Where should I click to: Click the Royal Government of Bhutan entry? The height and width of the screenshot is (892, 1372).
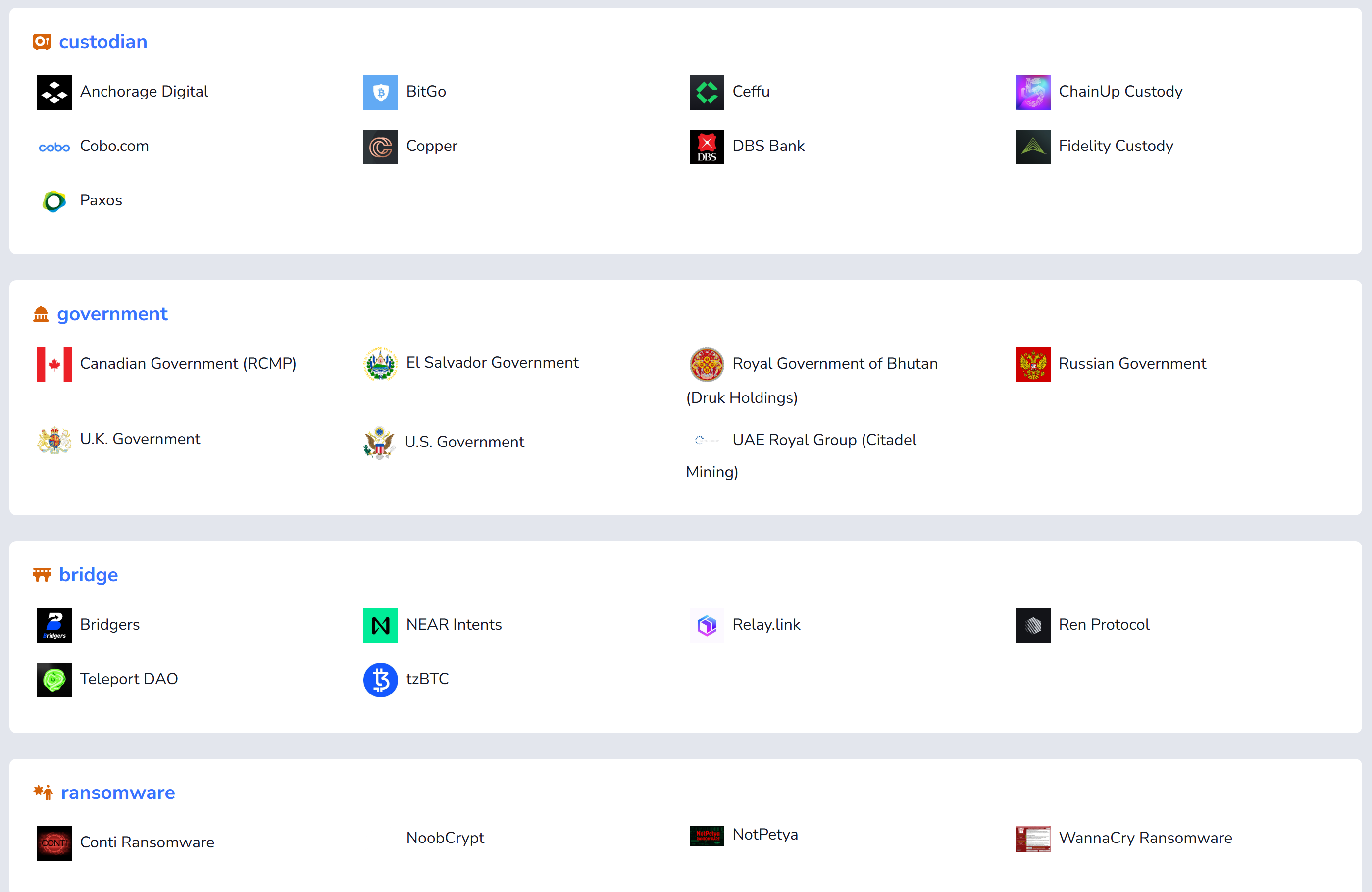click(x=835, y=364)
